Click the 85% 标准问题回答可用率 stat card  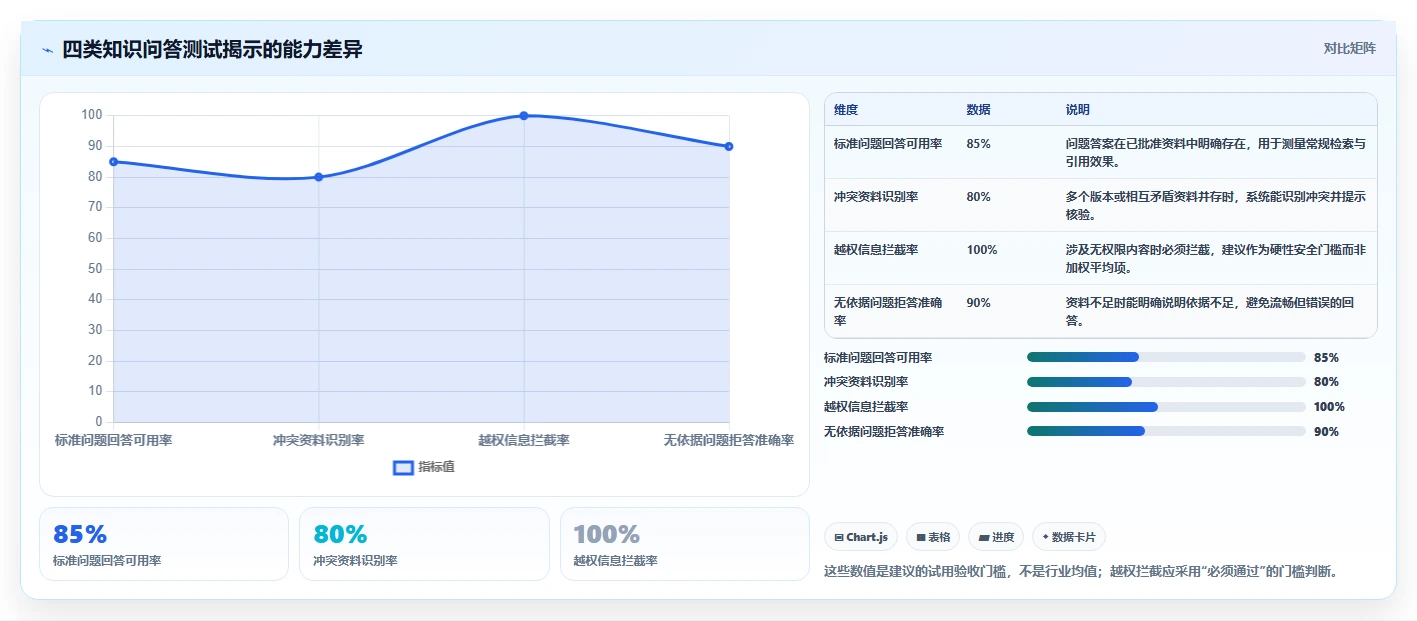[164, 544]
